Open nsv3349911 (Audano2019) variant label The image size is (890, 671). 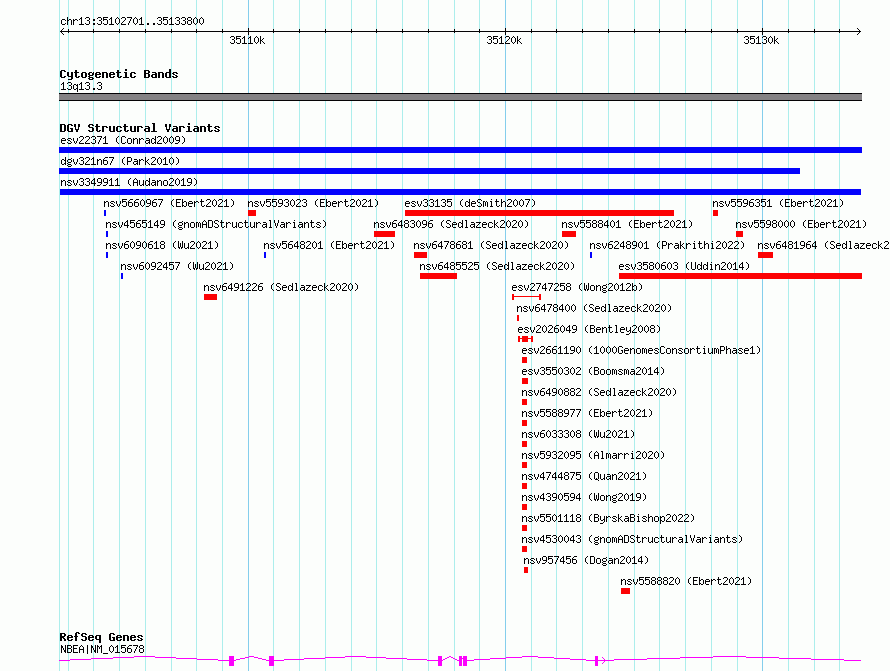pyautogui.click(x=129, y=182)
